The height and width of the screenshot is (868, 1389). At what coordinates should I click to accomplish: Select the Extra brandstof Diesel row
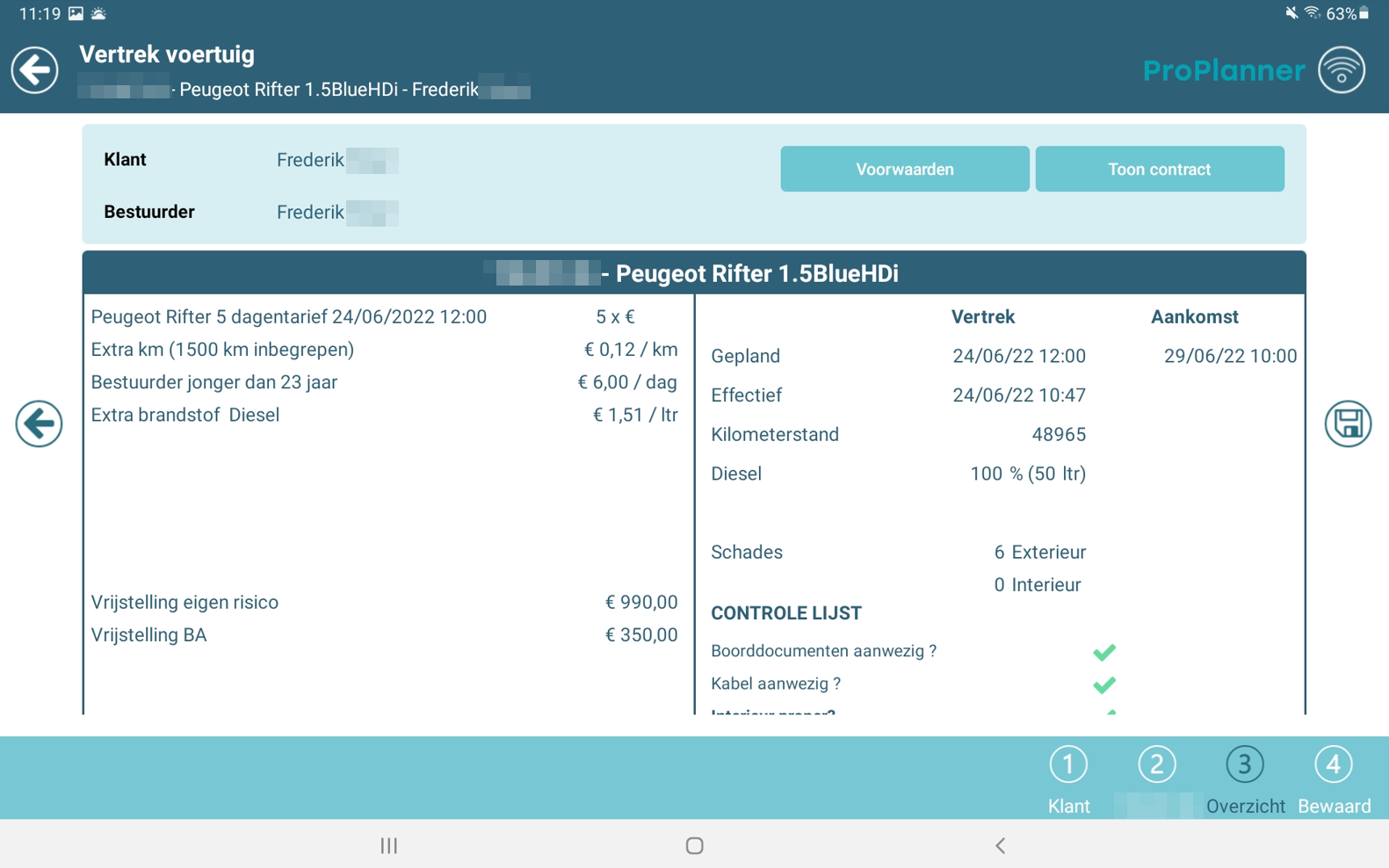click(x=385, y=415)
